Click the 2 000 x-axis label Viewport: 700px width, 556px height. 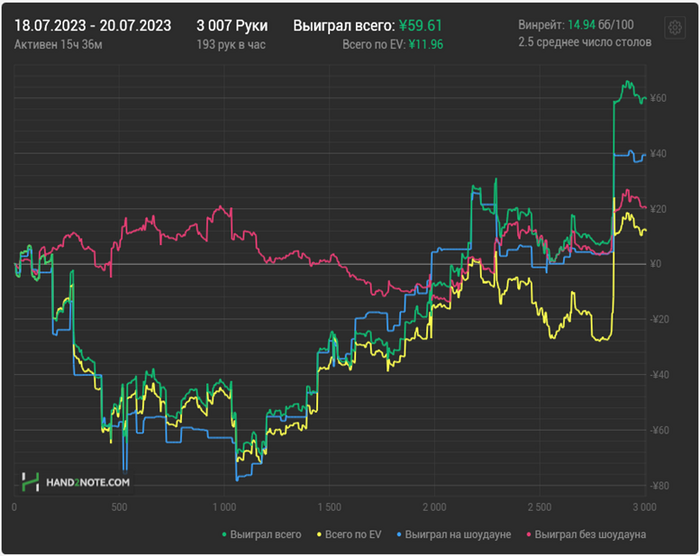point(434,507)
